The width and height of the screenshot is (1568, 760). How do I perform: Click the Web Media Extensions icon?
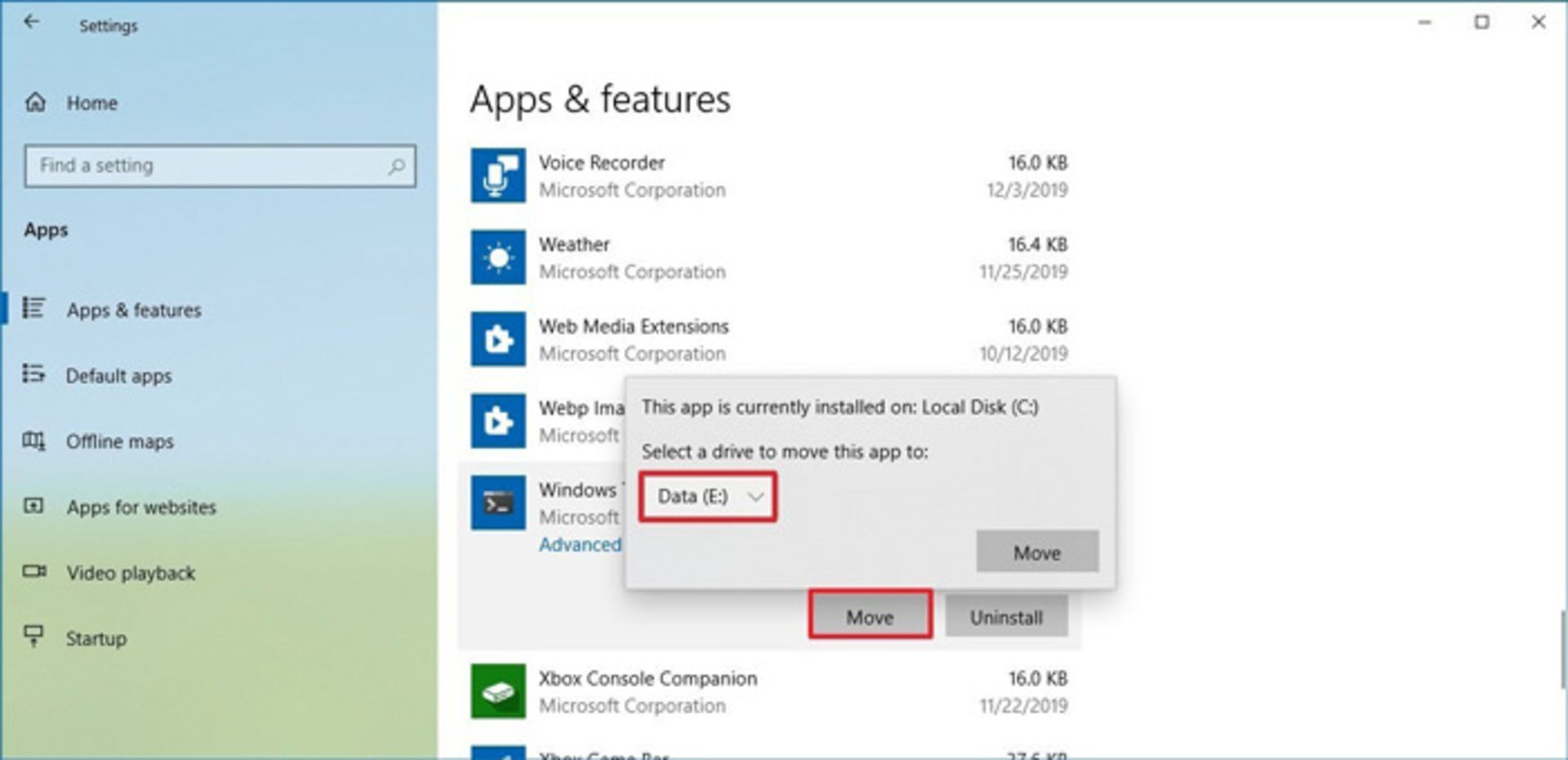(x=498, y=339)
